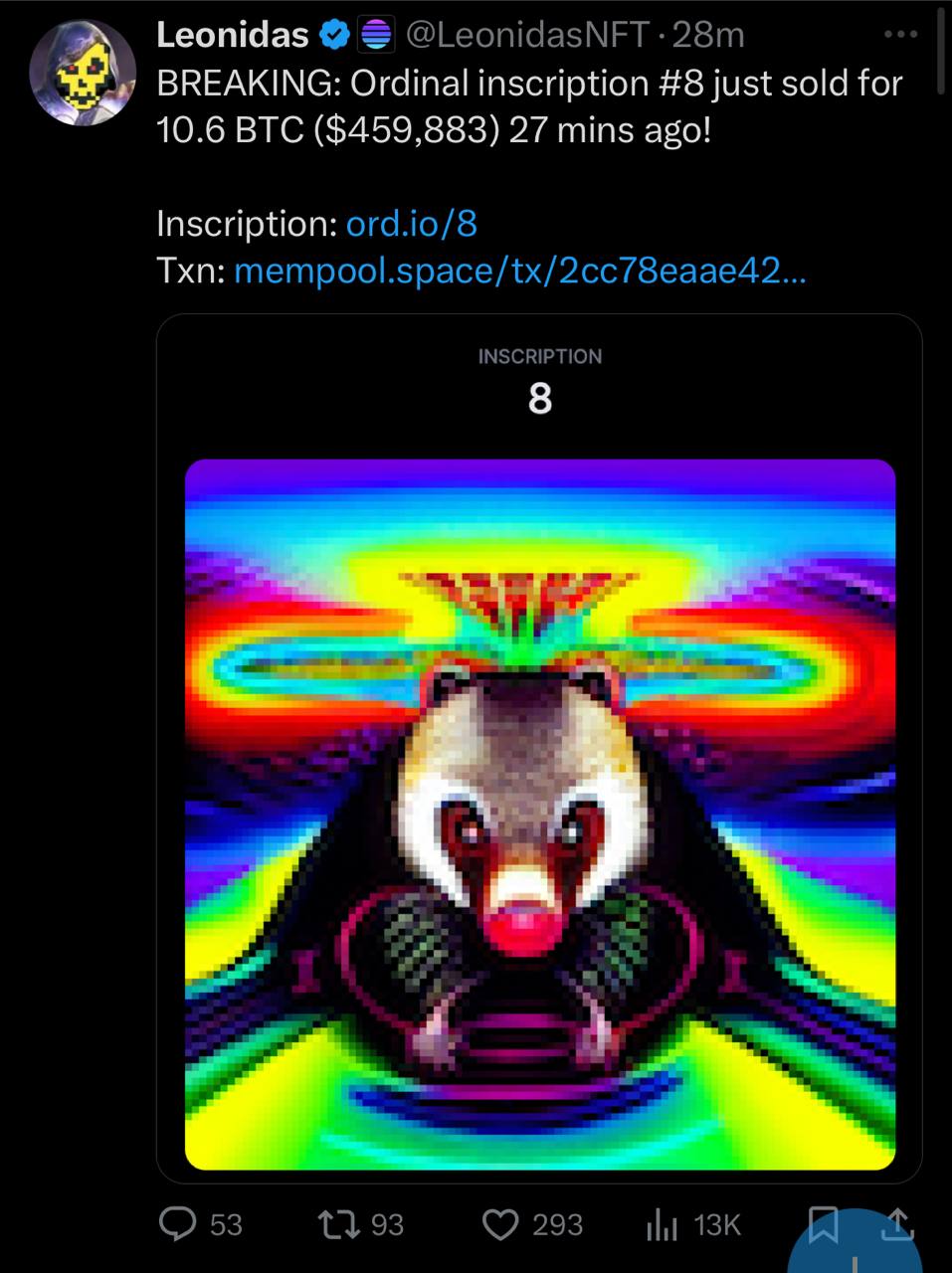The height and width of the screenshot is (1273, 952).
Task: Click the scrollbar at right edge
Action: click(x=941, y=50)
